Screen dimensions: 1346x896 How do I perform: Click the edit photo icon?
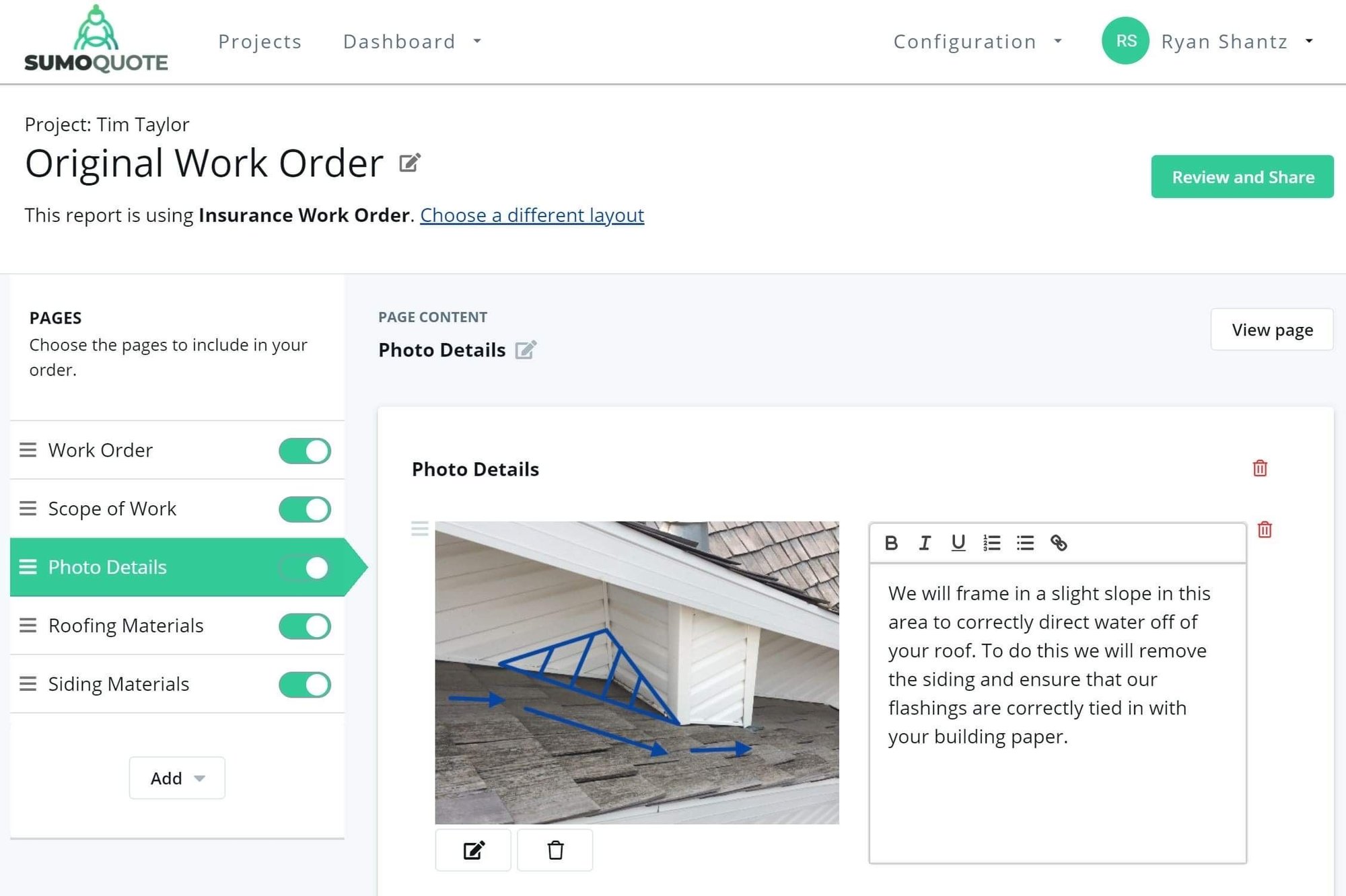click(474, 852)
